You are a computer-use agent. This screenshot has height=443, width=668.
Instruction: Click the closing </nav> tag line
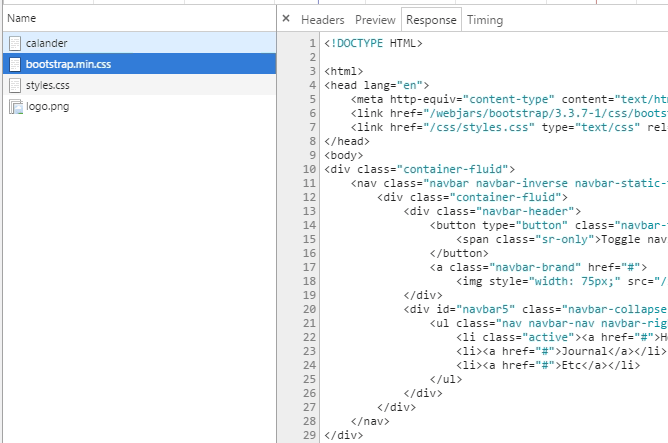coord(370,421)
